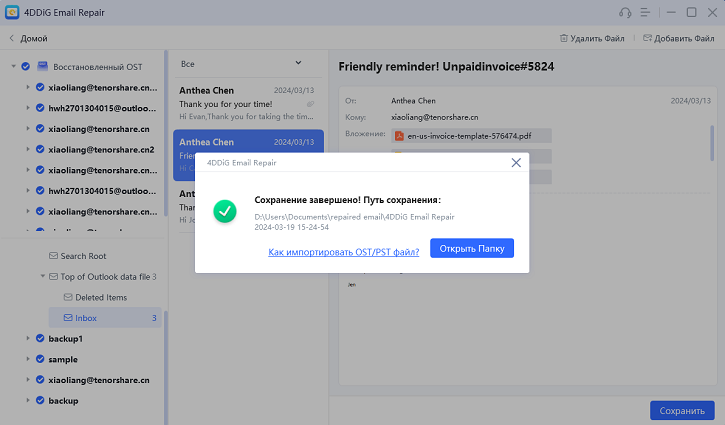Select the Search Root folder
Screen dimensions: 725x425
click(83, 256)
